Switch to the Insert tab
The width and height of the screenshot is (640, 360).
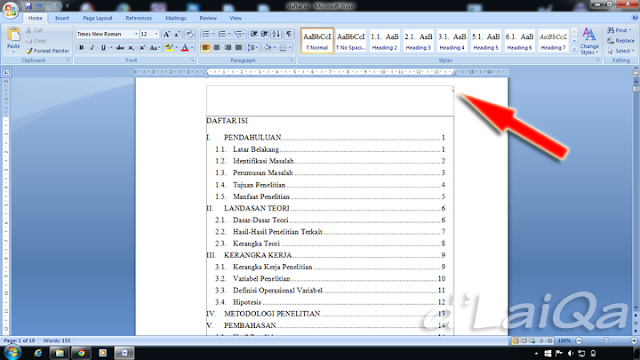[62, 18]
